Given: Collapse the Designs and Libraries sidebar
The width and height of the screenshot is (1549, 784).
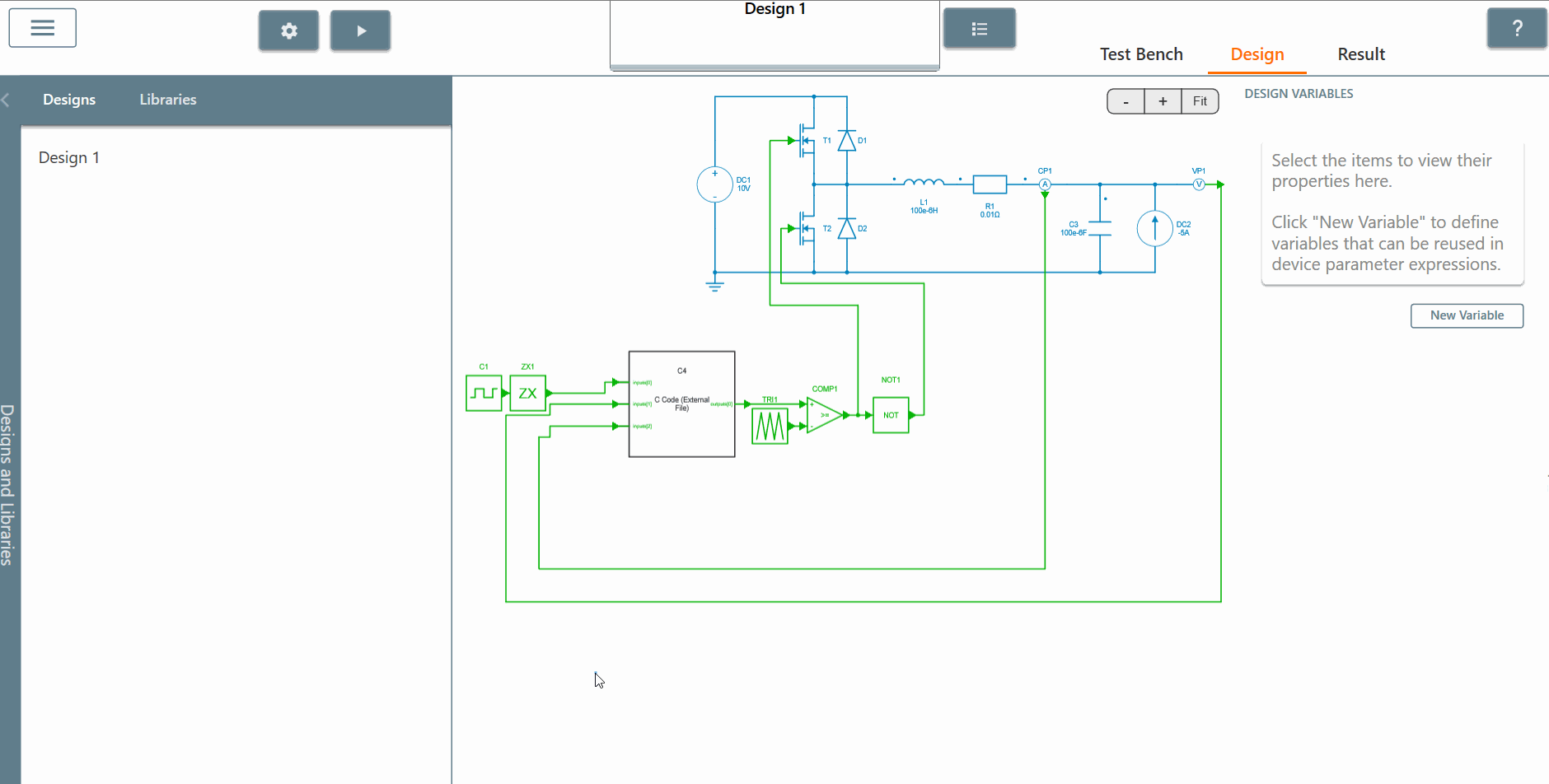Looking at the screenshot, I should click(x=6, y=100).
